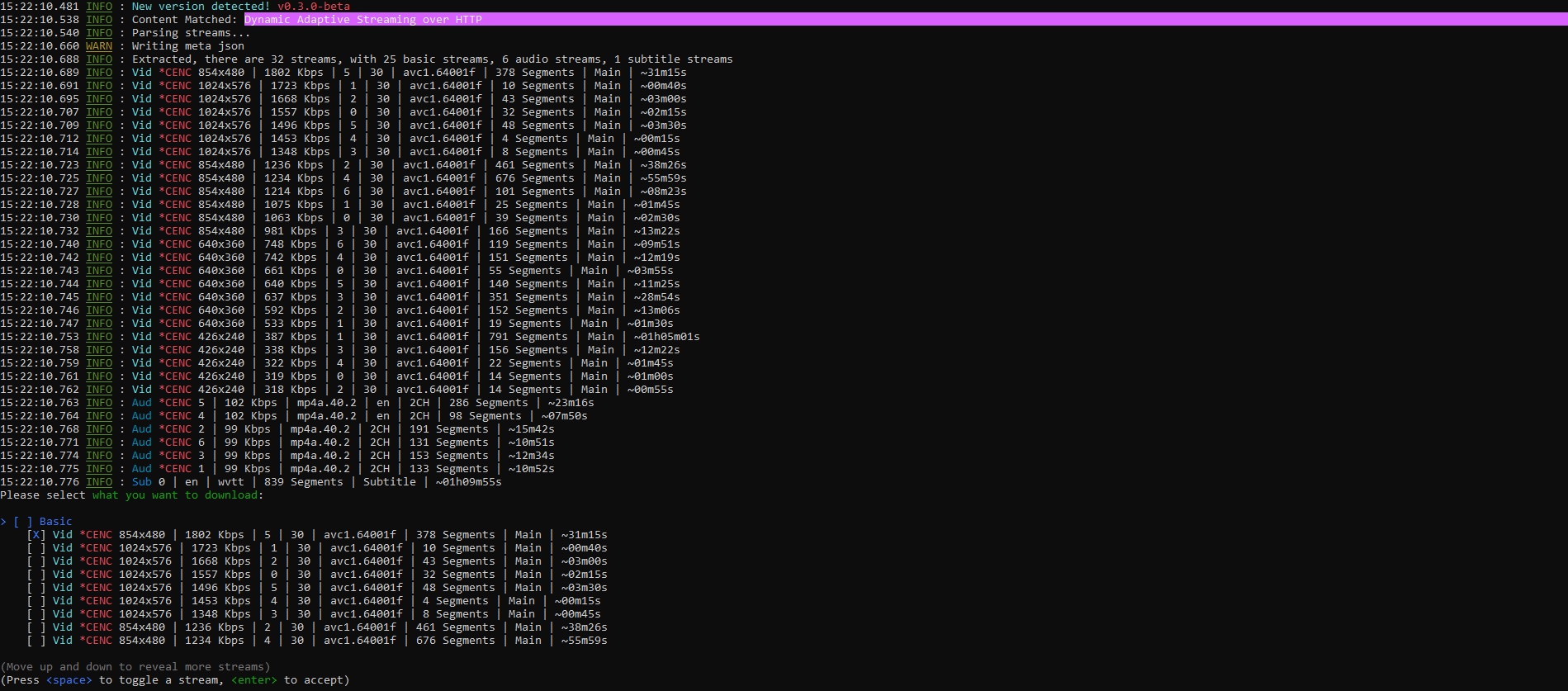Select the 1236 Kbps stream checkbox
Image resolution: width=1568 pixels, height=691 pixels.
pos(36,627)
